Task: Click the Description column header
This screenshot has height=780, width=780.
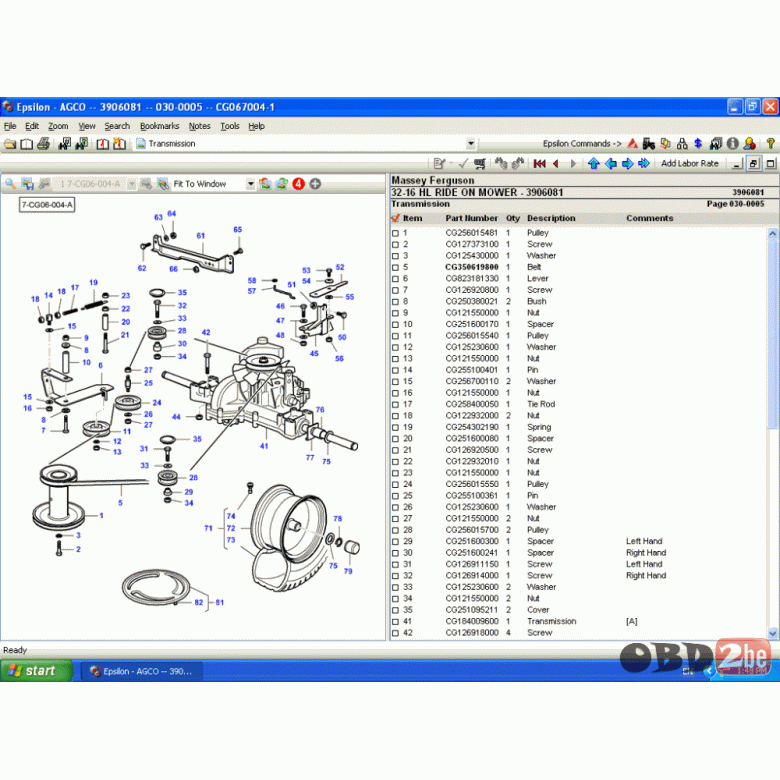Action: tap(551, 218)
